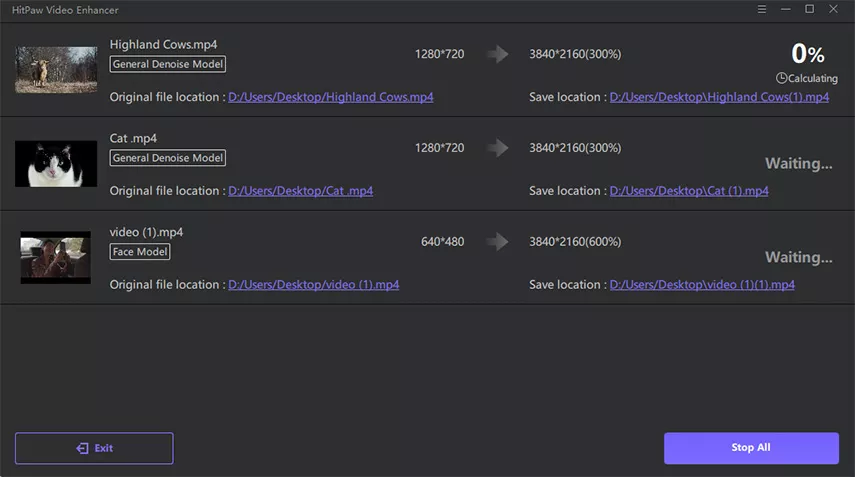Click the arrow icon in video (1).mp4 row
This screenshot has width=855, height=477.
(x=497, y=242)
